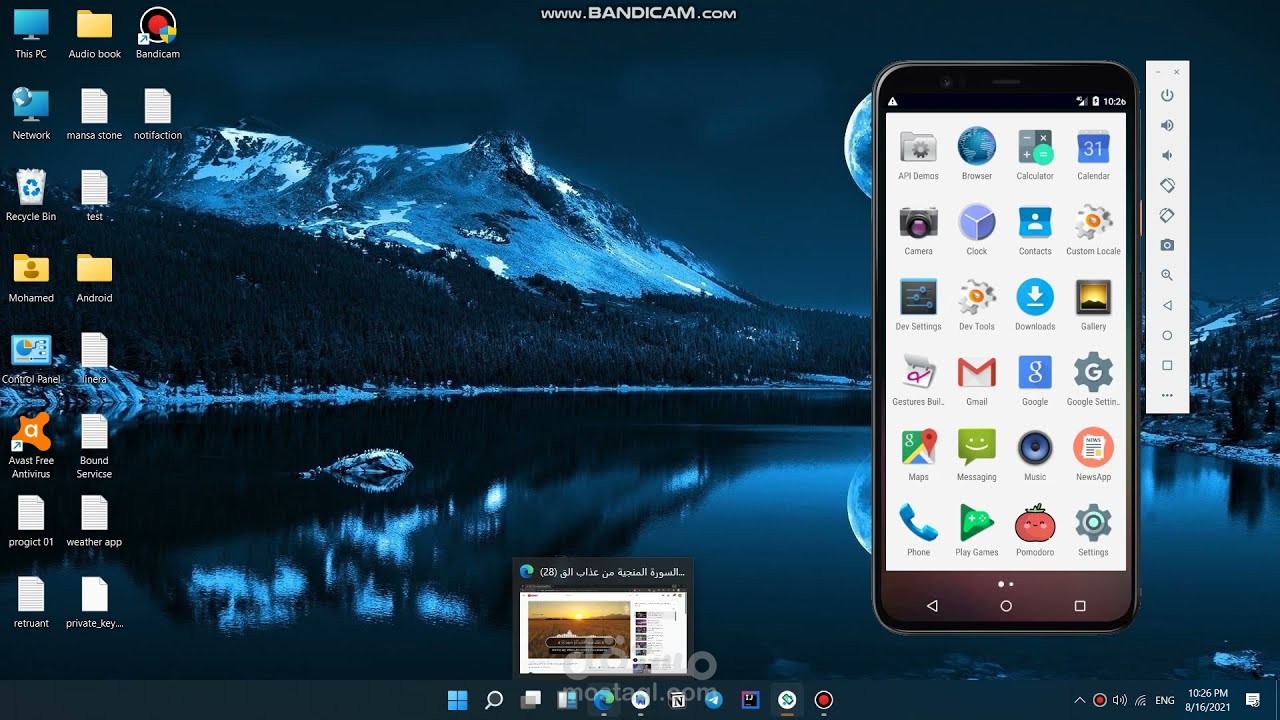Select the Network desktop icon
Screen dimensions: 1280x720
click(31, 114)
